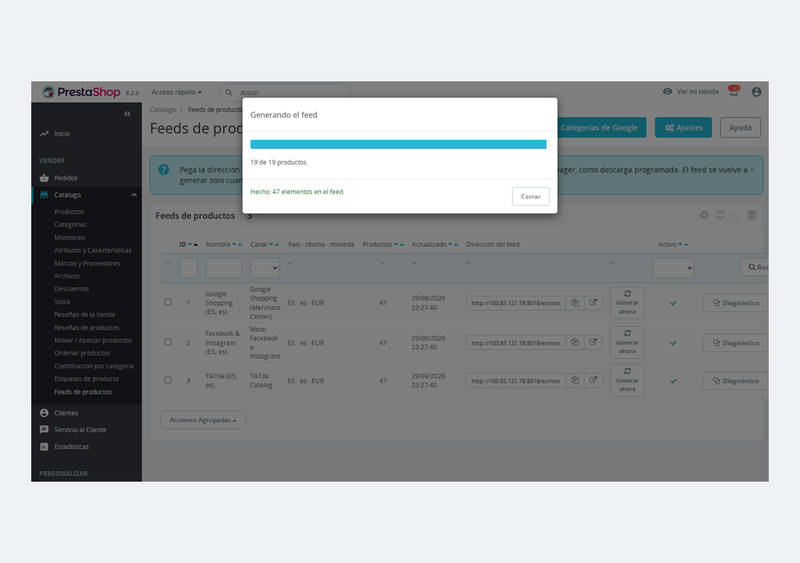Sort the Activo column descending
The image size is (800, 563).
[680, 244]
